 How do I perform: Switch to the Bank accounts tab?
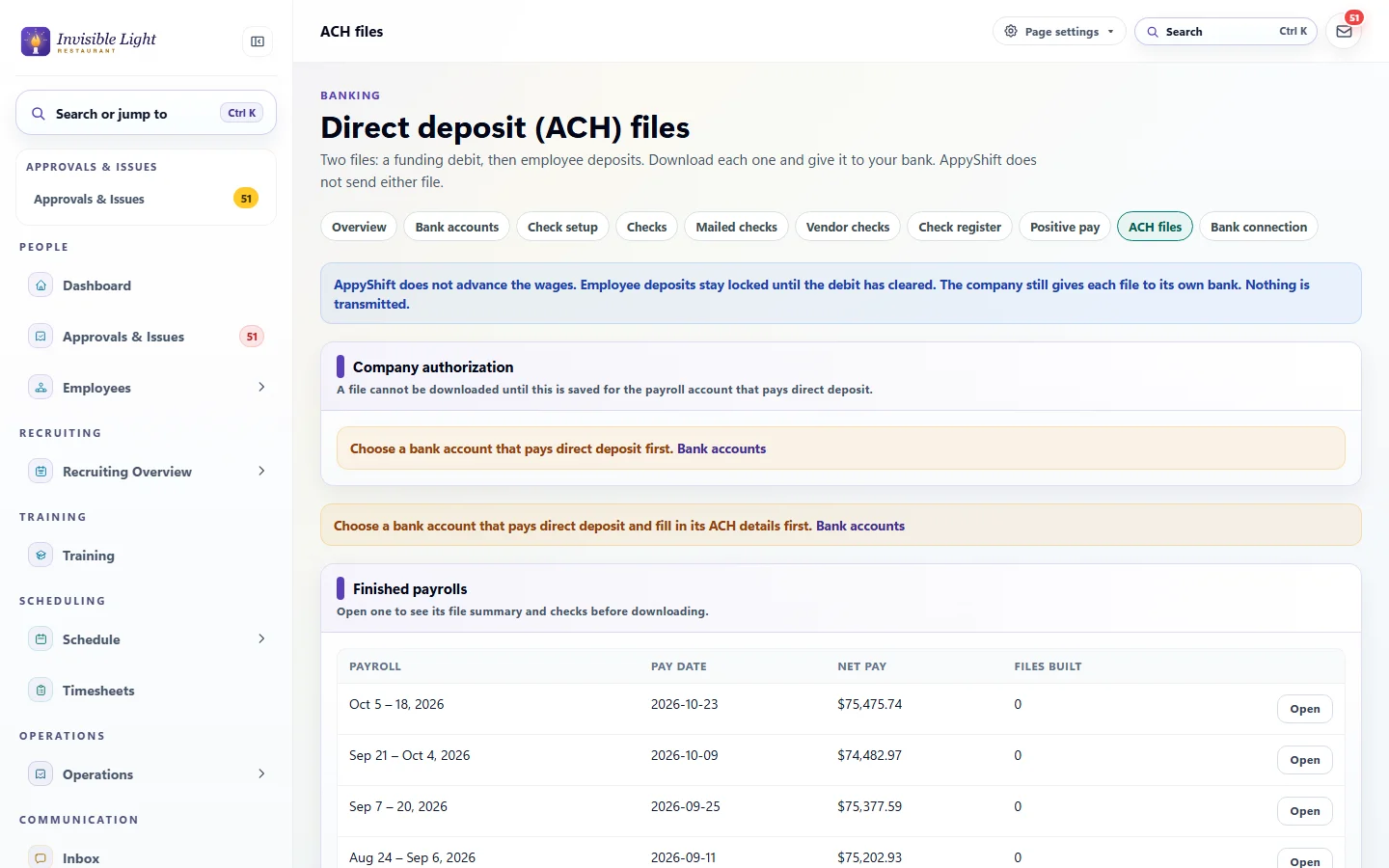(457, 227)
